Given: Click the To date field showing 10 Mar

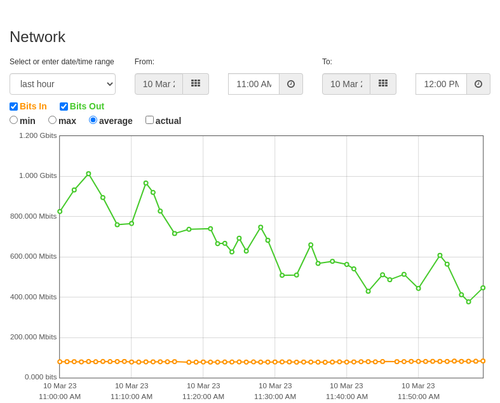Looking at the screenshot, I should [x=346, y=84].
